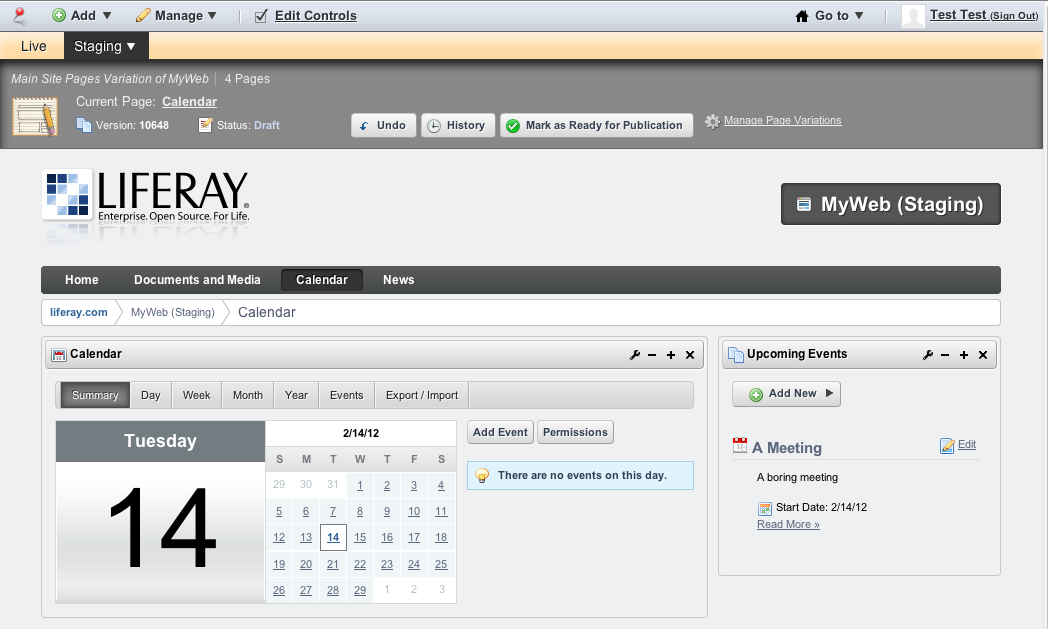1048x629 pixels.
Task: Open the Home navigation item
Action: tap(82, 280)
